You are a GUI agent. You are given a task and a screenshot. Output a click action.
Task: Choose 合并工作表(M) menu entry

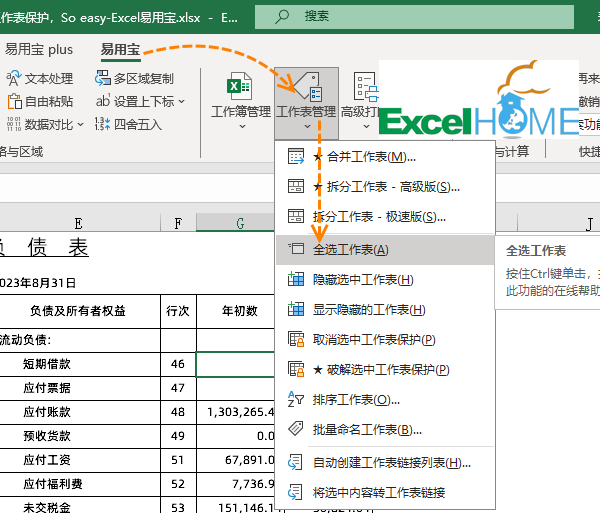tap(385, 156)
